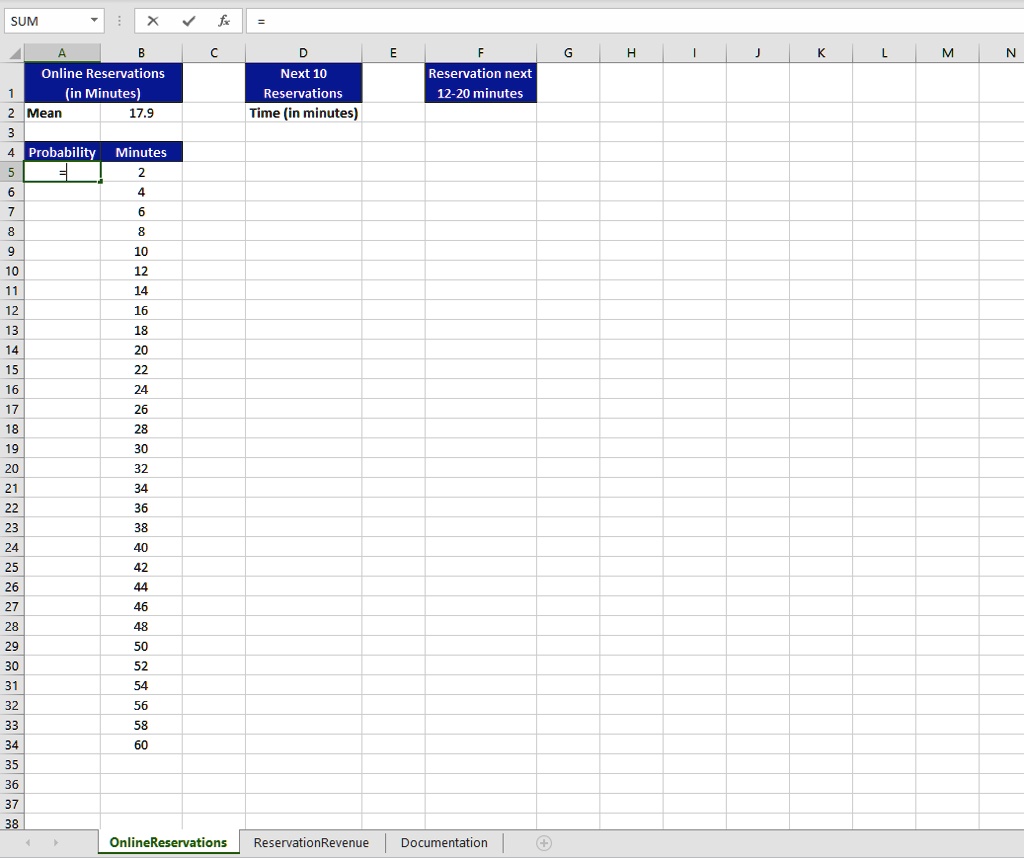1024x858 pixels.
Task: Expand the Name Box dropdown arrow
Action: point(94,20)
